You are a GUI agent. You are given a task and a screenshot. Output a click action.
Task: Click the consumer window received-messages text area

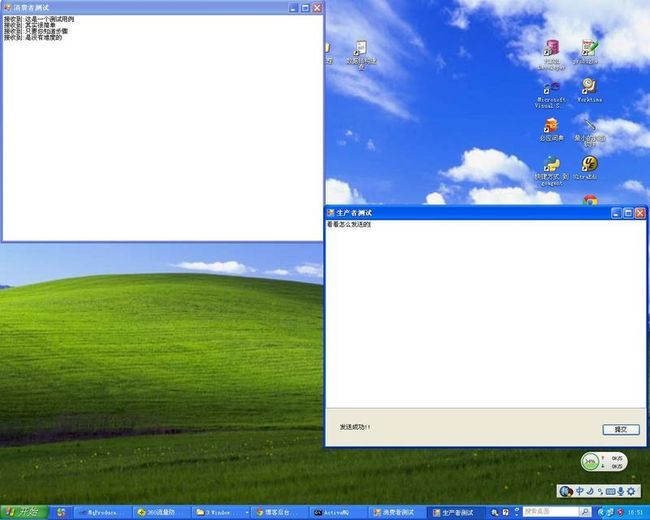tap(162, 127)
